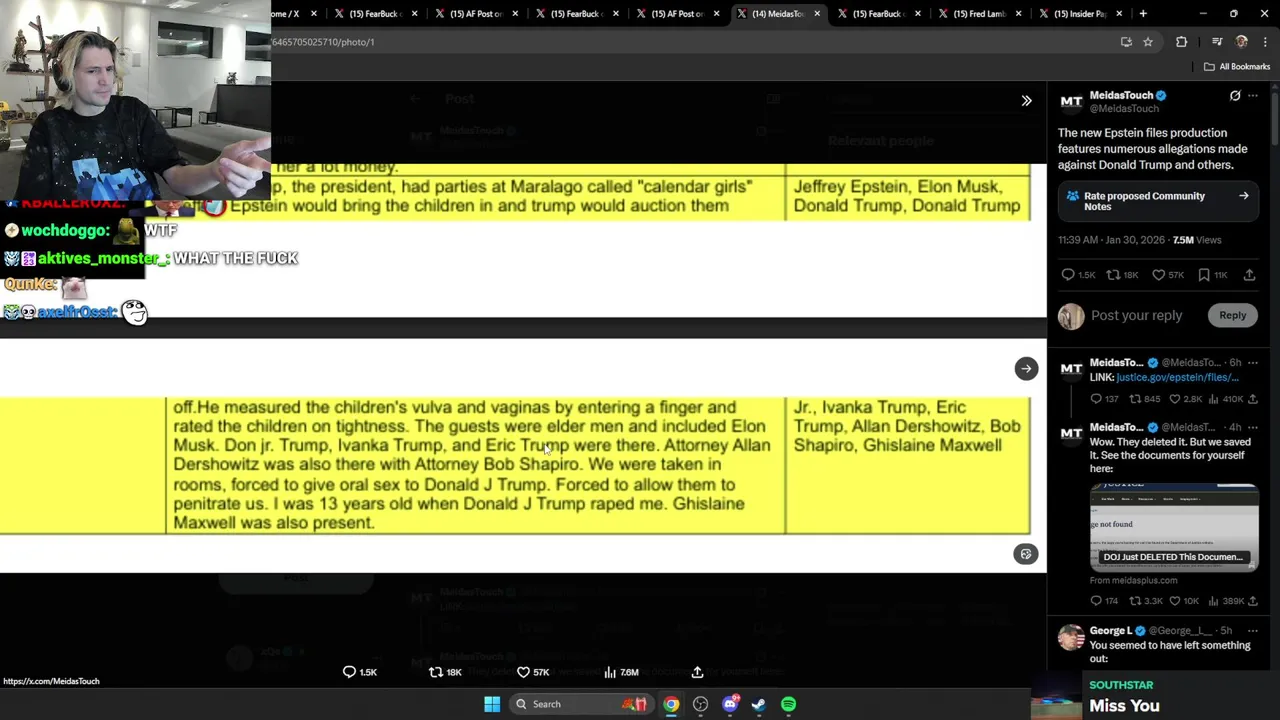Open All Bookmarks folder
Viewport: 1280px width, 720px height.
1237,67
